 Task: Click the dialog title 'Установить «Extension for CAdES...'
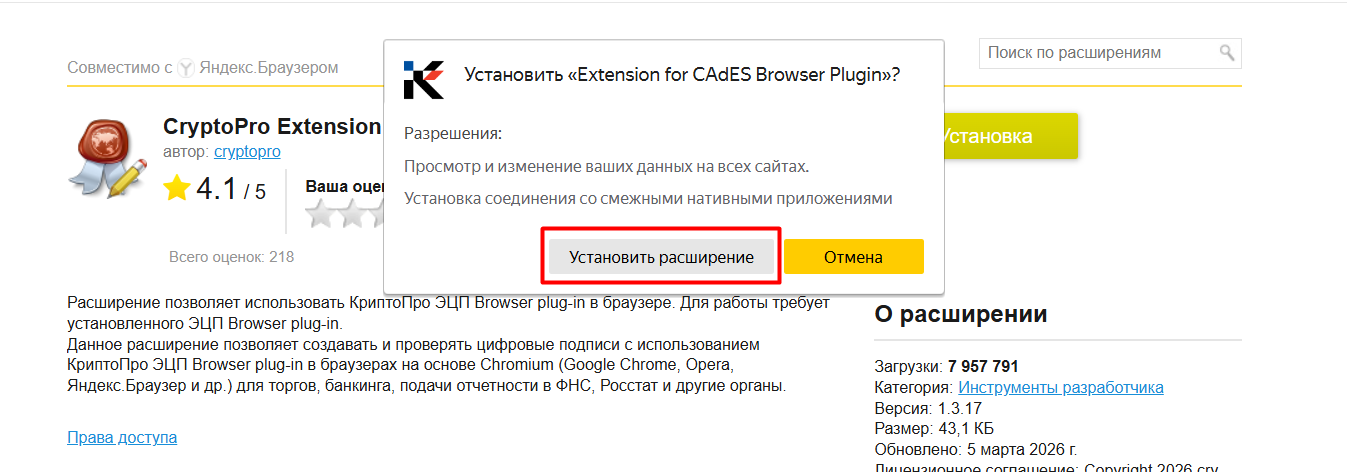coord(682,74)
